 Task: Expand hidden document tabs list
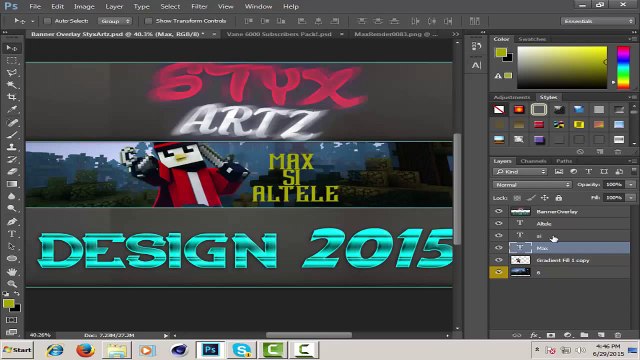click(456, 34)
